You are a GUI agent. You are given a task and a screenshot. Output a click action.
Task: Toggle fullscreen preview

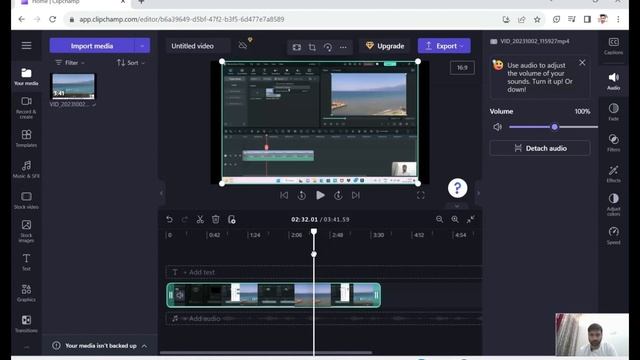pos(420,196)
